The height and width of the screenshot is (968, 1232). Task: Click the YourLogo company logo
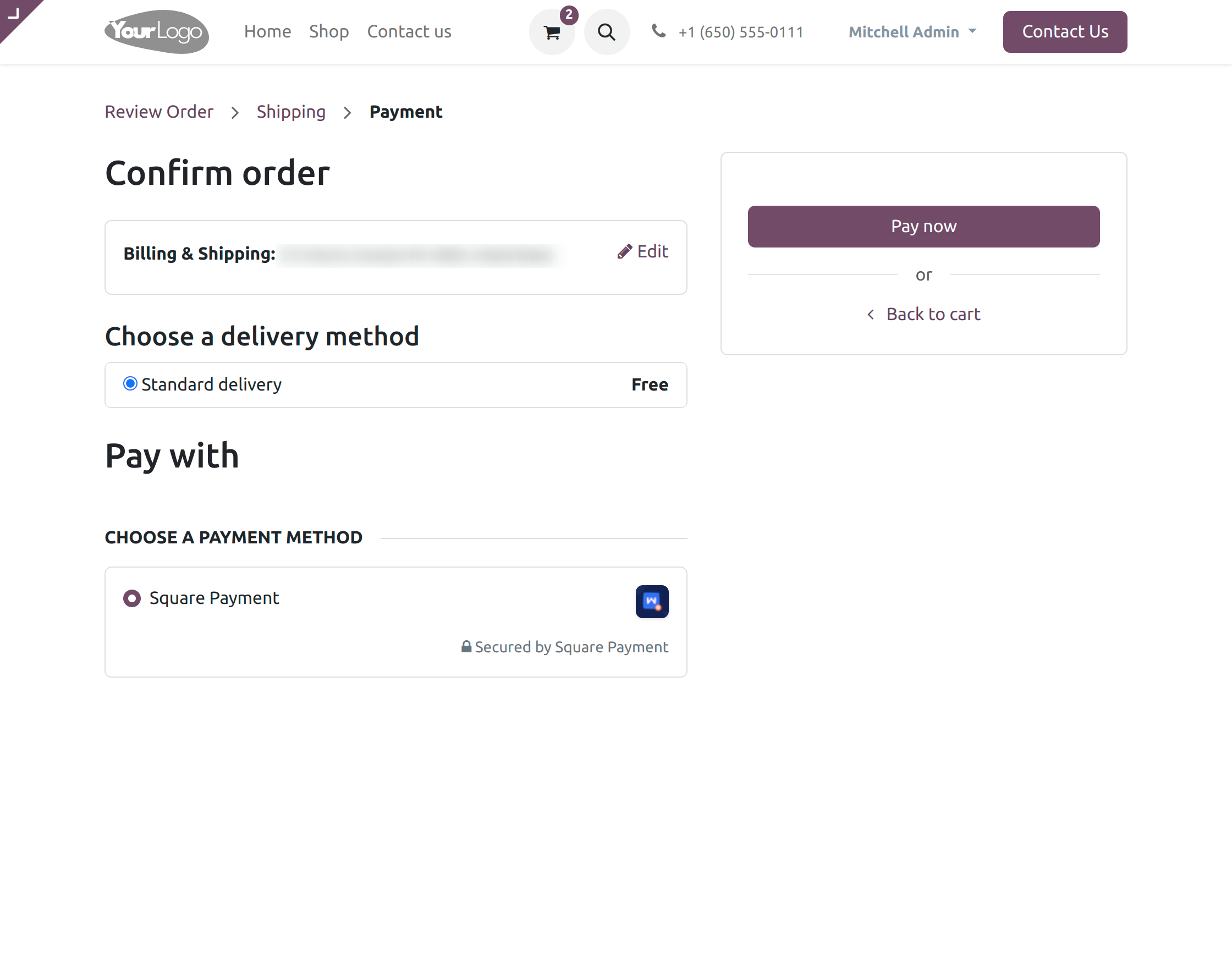click(x=156, y=32)
